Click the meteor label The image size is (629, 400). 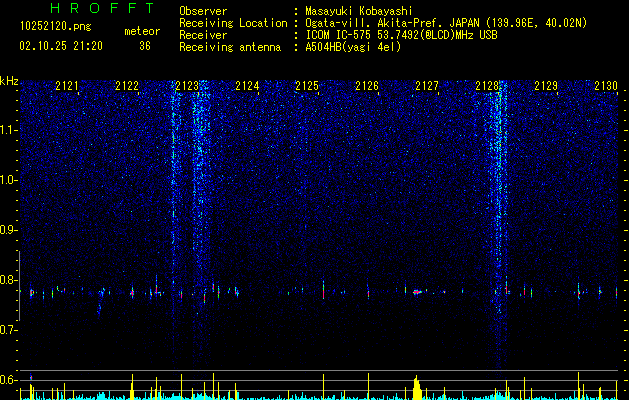(142, 31)
